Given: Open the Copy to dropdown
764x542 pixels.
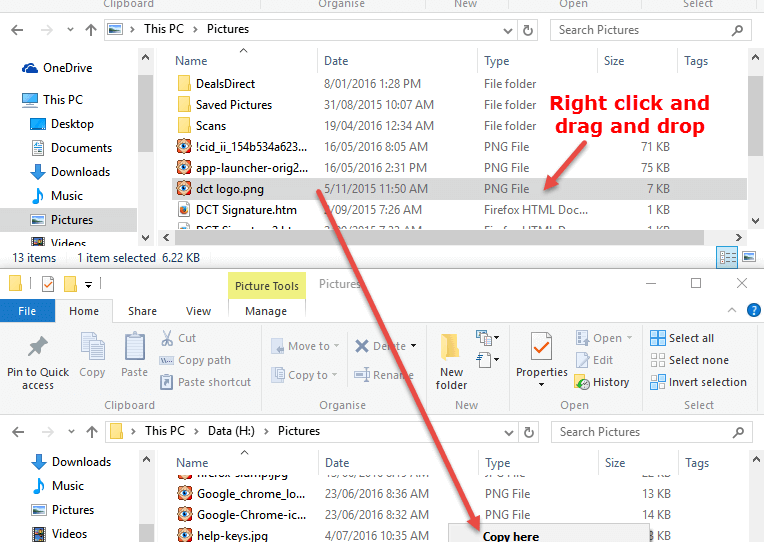Looking at the screenshot, I should (305, 375).
